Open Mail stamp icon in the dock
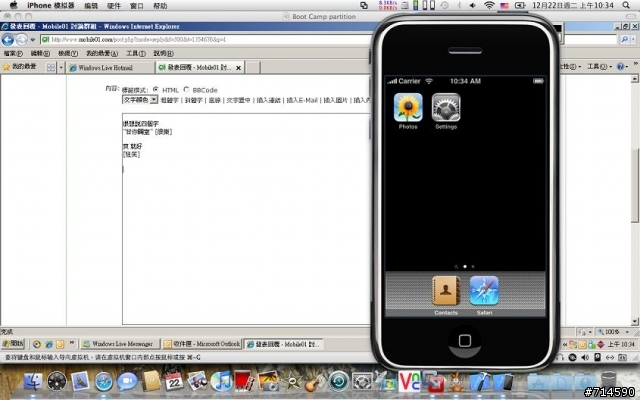Image resolution: width=640 pixels, height=400 pixels. pos(80,382)
